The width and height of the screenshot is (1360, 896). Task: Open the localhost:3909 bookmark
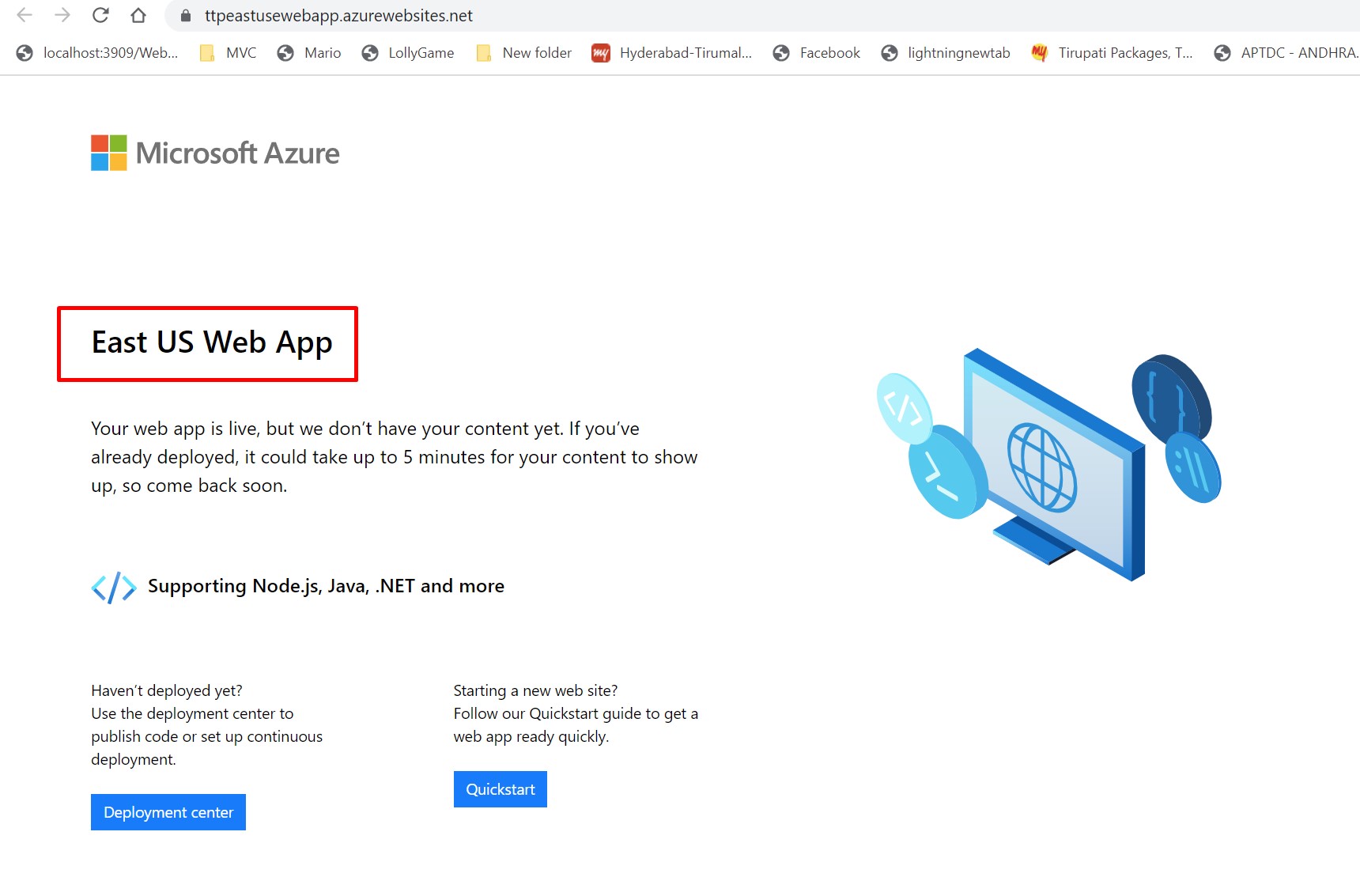[x=97, y=53]
